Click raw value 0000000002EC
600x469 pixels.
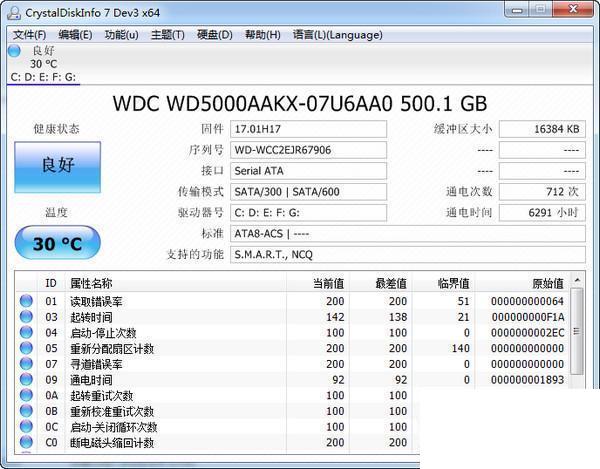pos(528,333)
